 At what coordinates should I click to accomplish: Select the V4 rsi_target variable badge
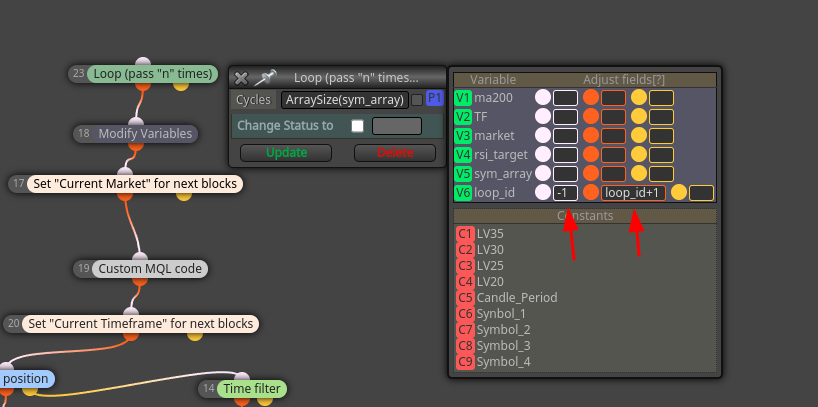pos(463,155)
